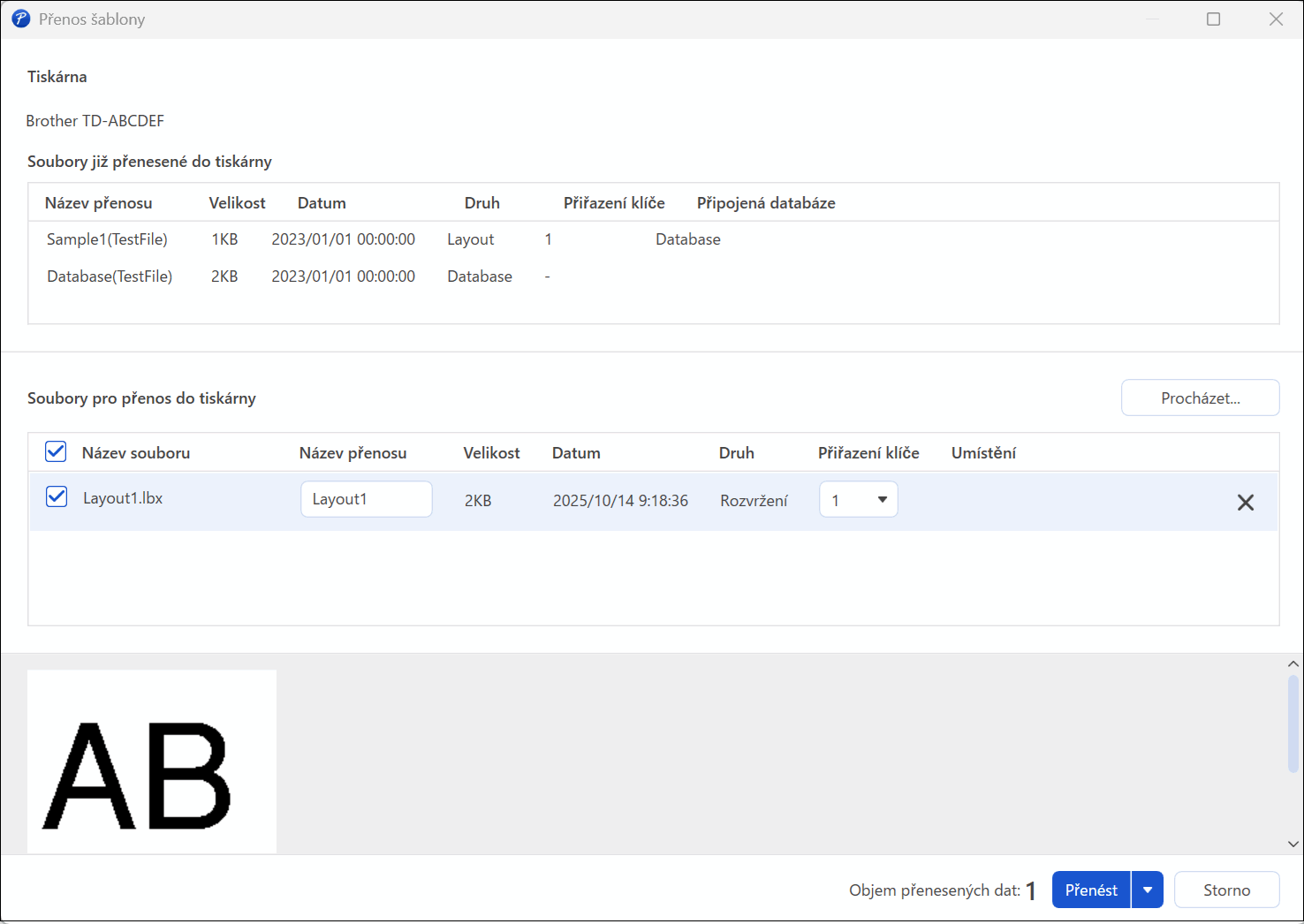
Task: Open file browser with Procházet button
Action: point(1200,398)
